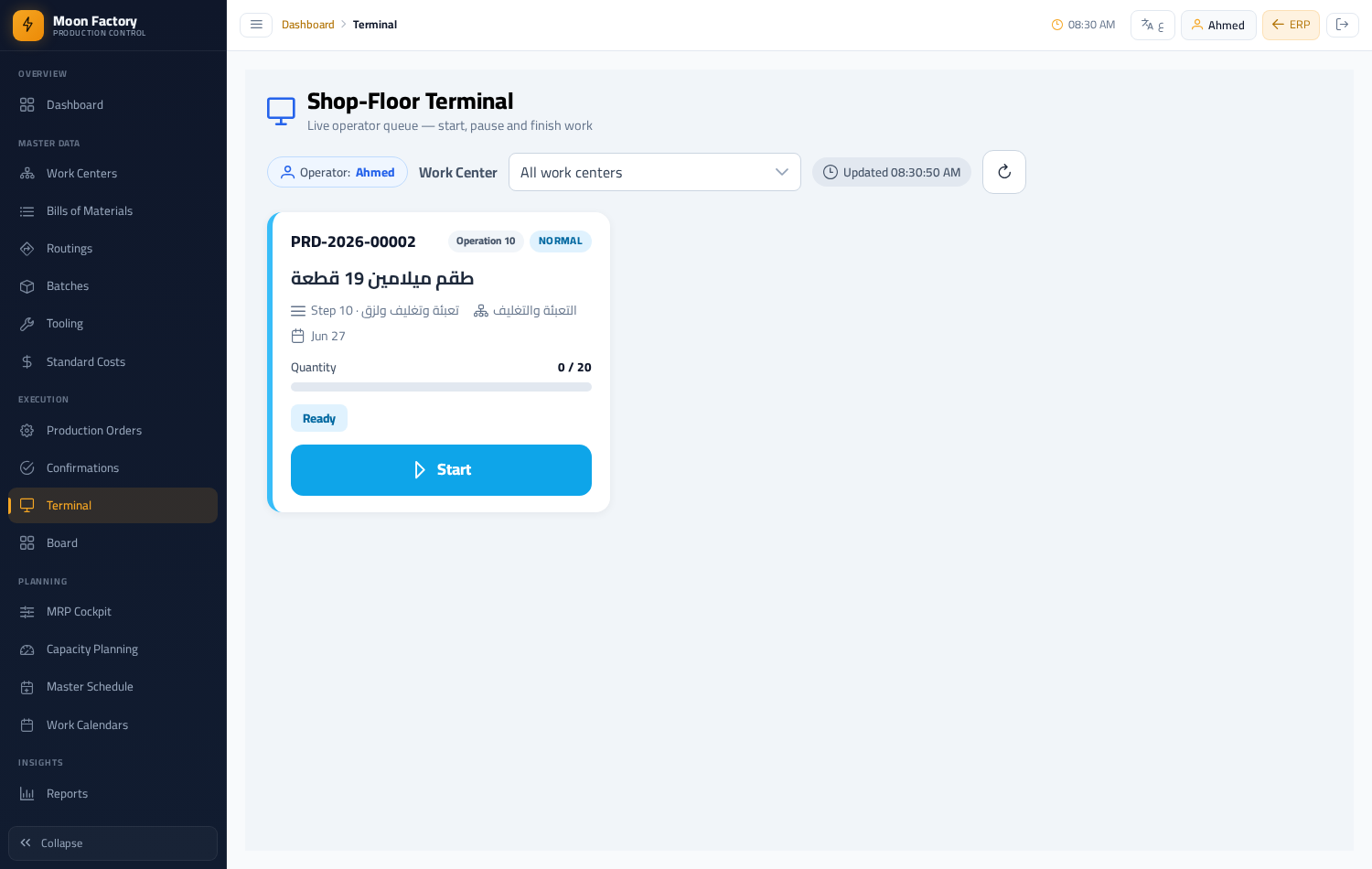1372x869 pixels.
Task: Click the refresh queue icon button
Action: pos(1004,172)
